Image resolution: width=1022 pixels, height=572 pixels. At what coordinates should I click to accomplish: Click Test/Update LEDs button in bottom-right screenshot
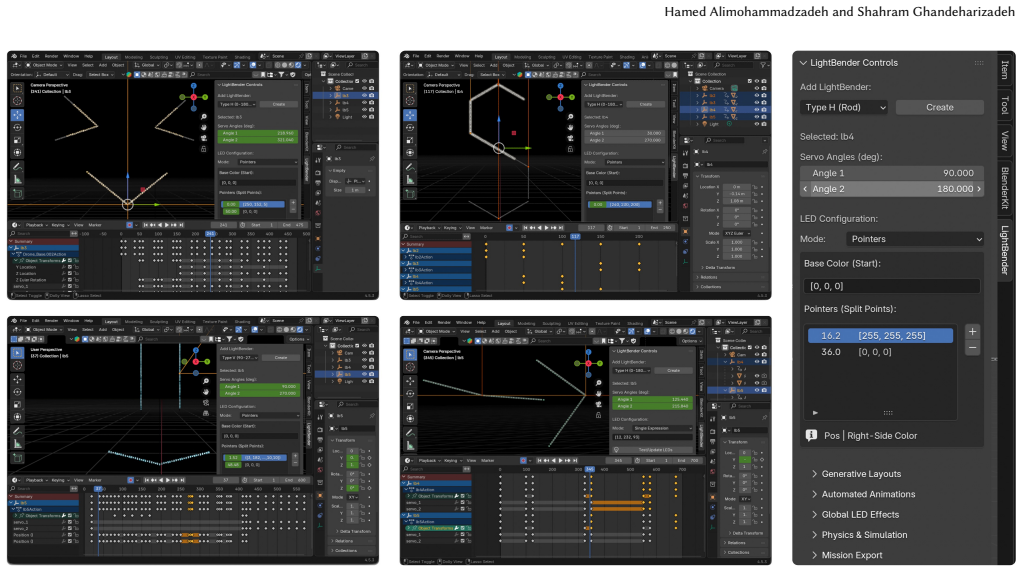(652, 450)
